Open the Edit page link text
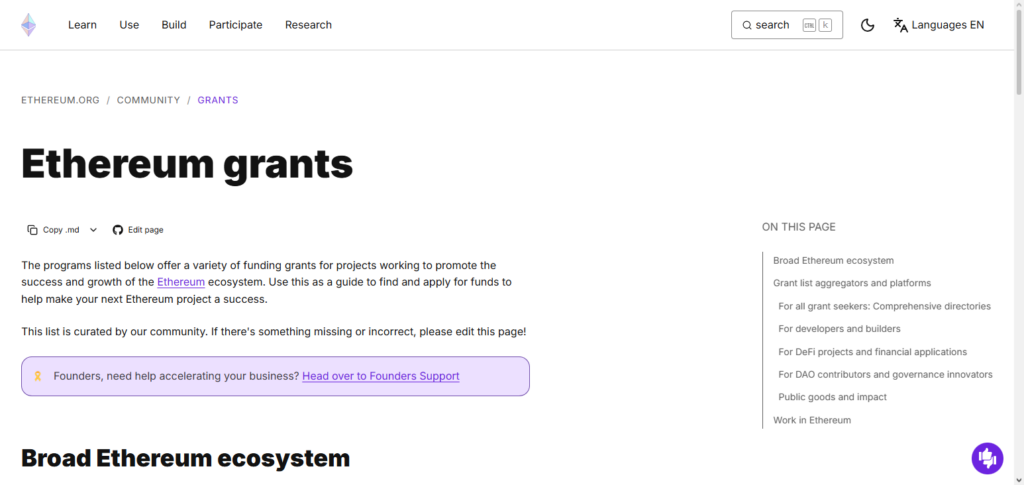Viewport: 1024px width, 485px height. (146, 230)
